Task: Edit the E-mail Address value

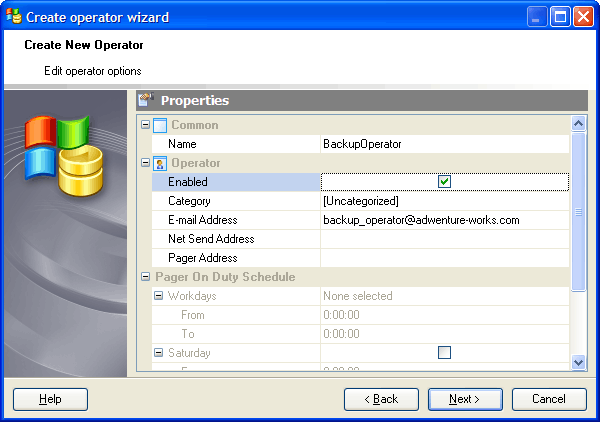Action: pos(444,220)
